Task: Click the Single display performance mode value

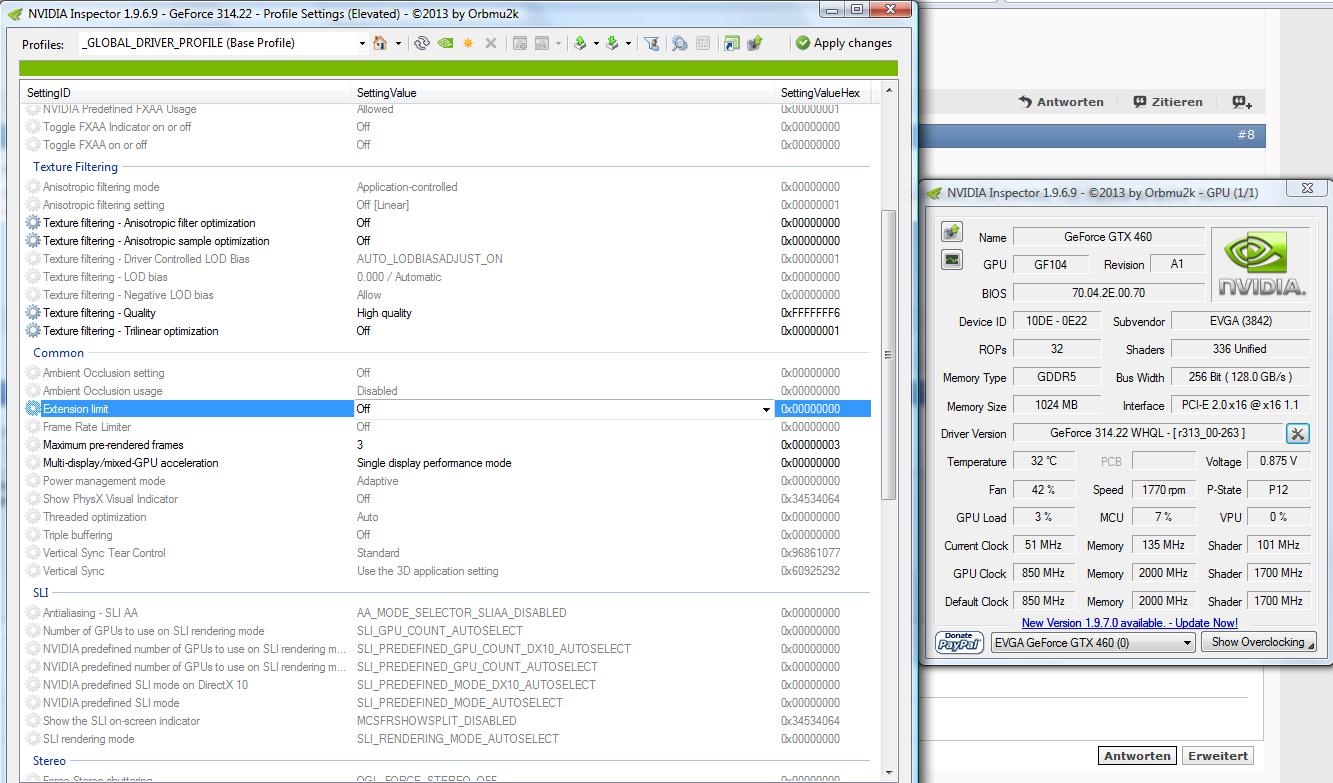Action: [434, 463]
